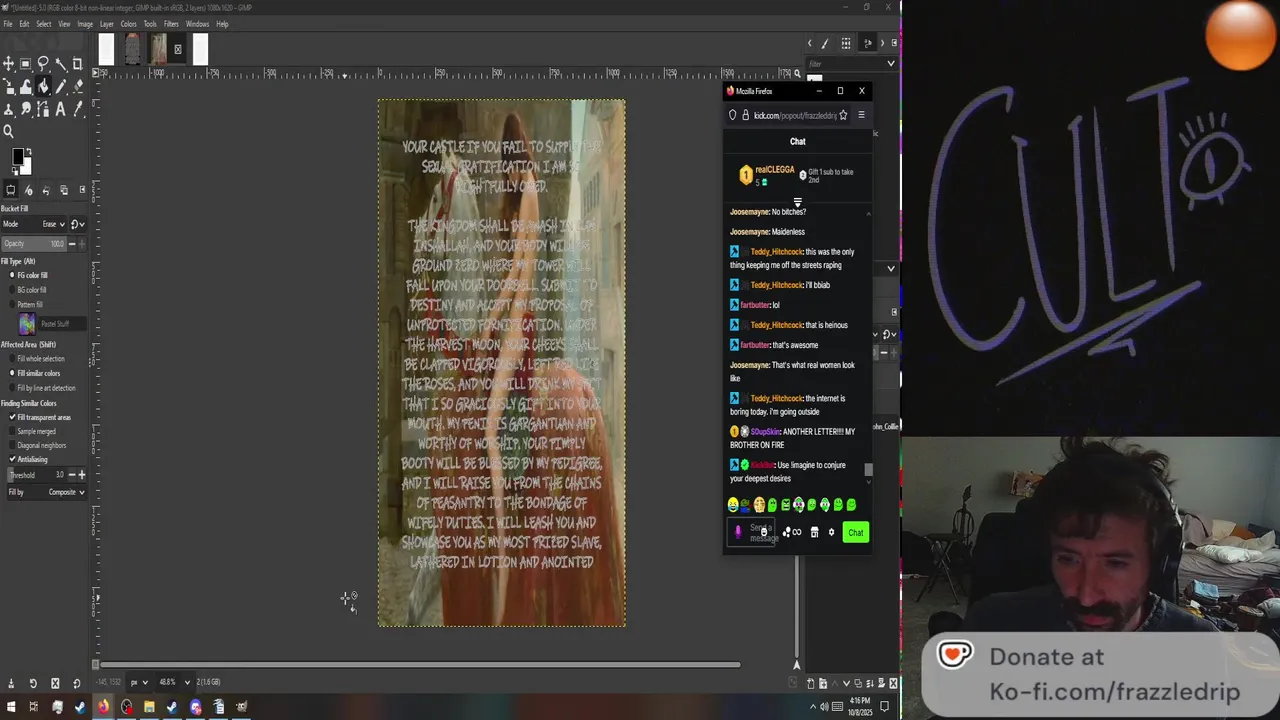
Task: Open the File menu
Action: [x=8, y=24]
